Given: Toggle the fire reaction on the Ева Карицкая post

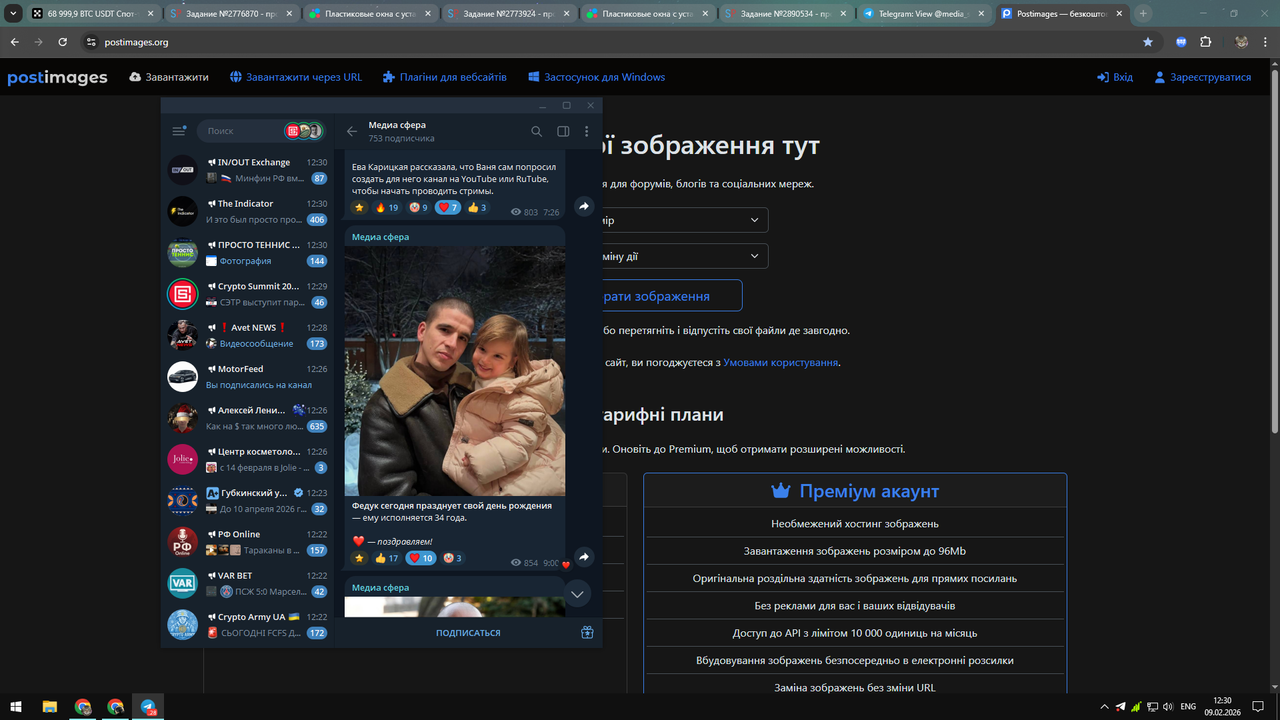Looking at the screenshot, I should tap(388, 207).
